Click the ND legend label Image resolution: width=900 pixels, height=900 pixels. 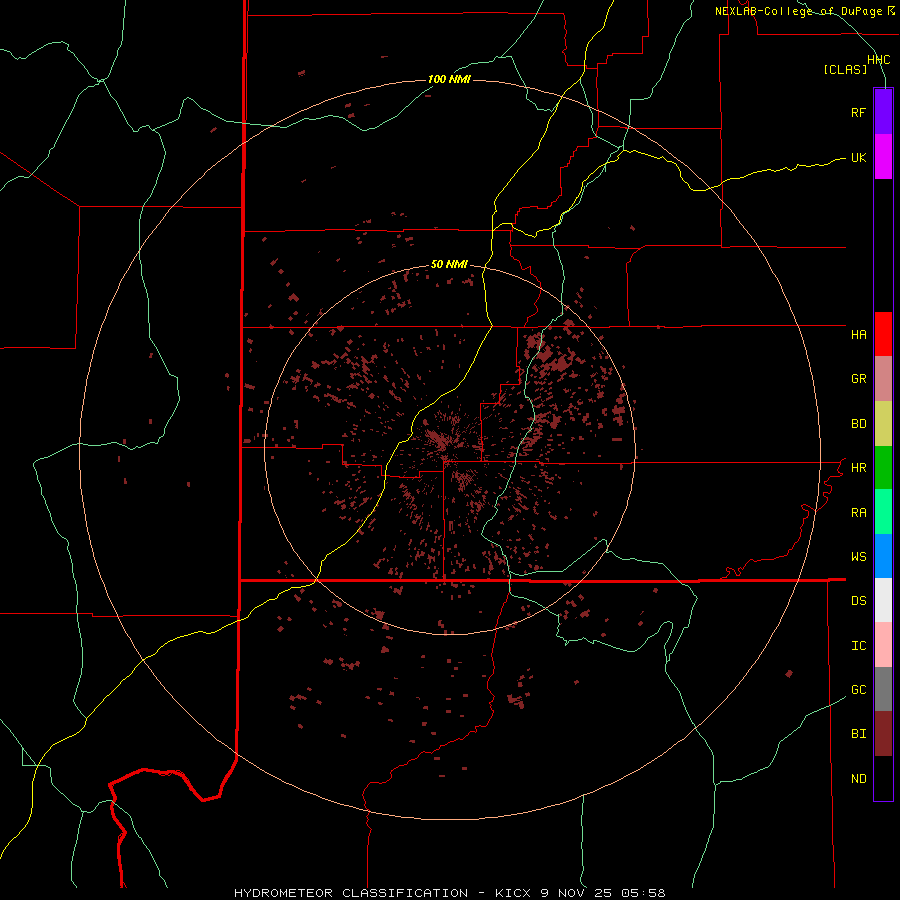tap(858, 778)
